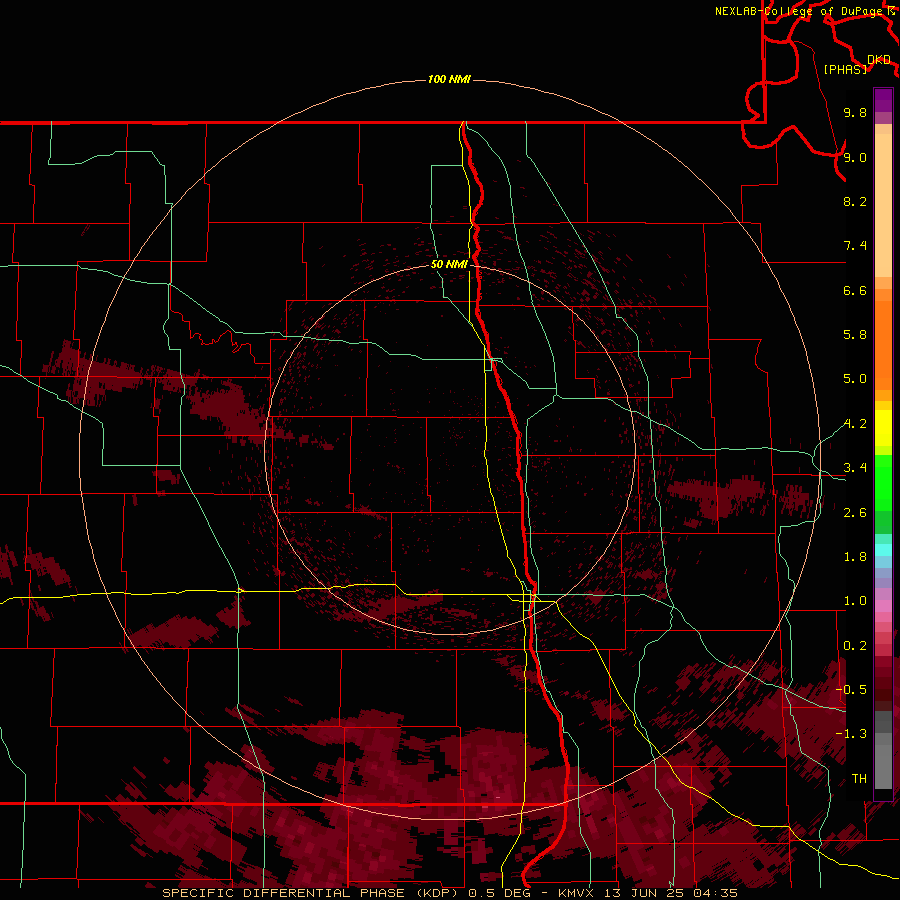900x900 pixels.
Task: Click the 1.0 scale value
Action: click(x=855, y=601)
